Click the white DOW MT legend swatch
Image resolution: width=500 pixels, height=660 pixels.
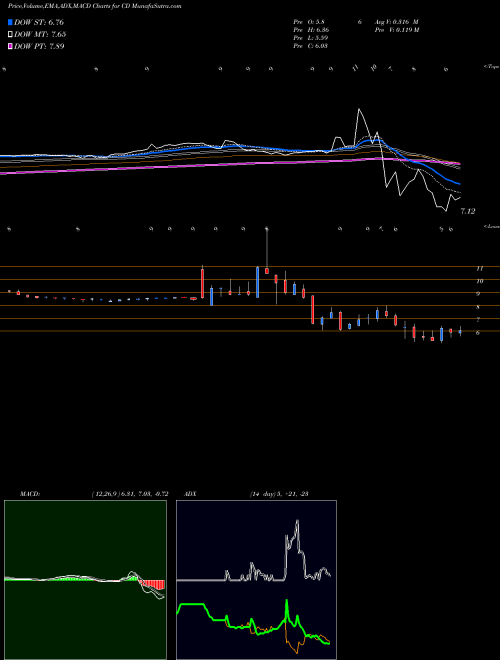click(10, 34)
